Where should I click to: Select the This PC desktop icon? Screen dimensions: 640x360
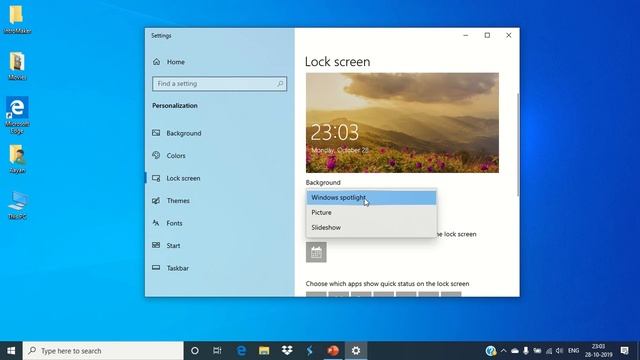coord(17,205)
